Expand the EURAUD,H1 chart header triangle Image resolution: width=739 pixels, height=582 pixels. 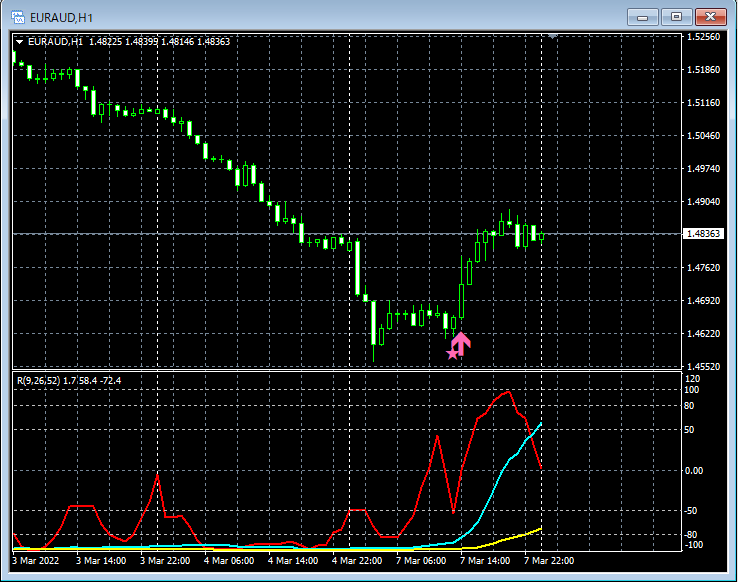coord(20,42)
